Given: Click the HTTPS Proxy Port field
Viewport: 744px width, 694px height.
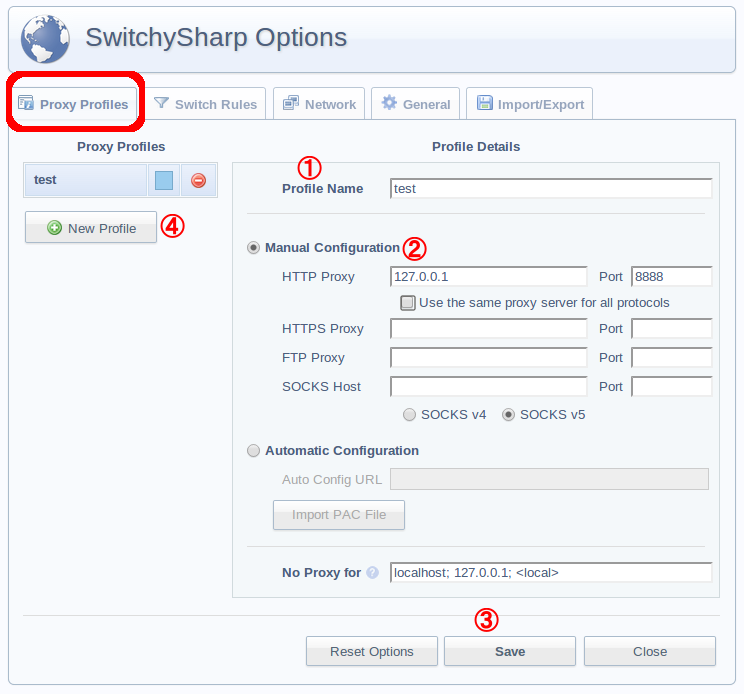Looking at the screenshot, I should point(671,328).
